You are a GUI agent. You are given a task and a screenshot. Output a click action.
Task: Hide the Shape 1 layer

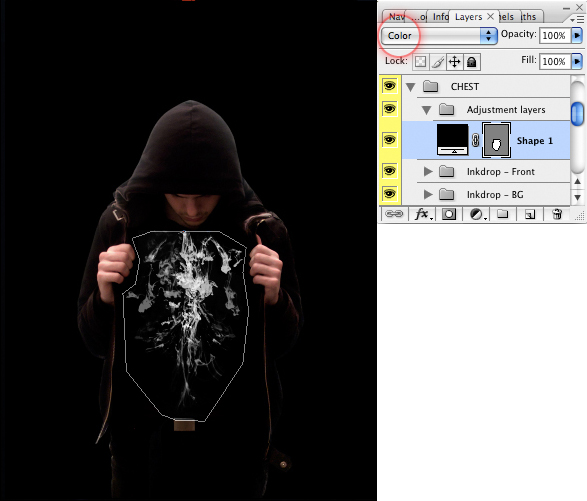coord(389,140)
